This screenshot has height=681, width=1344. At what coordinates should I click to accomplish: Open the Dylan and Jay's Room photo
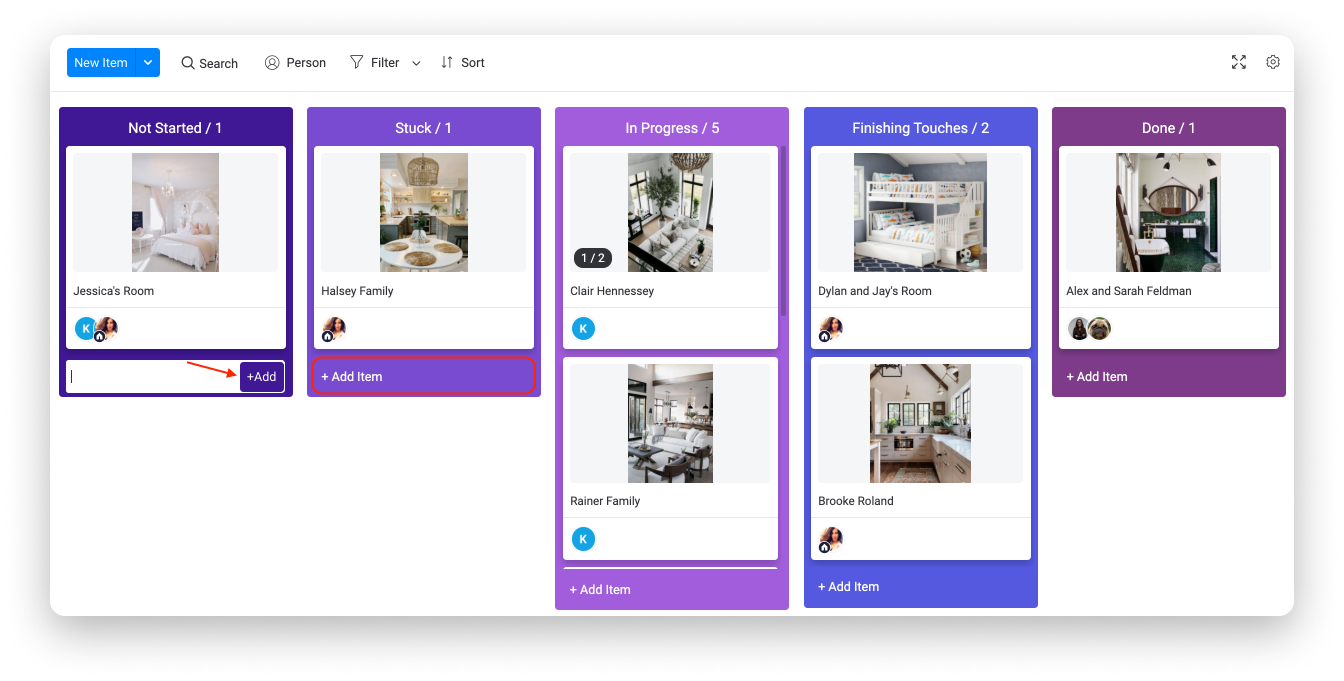click(x=920, y=212)
